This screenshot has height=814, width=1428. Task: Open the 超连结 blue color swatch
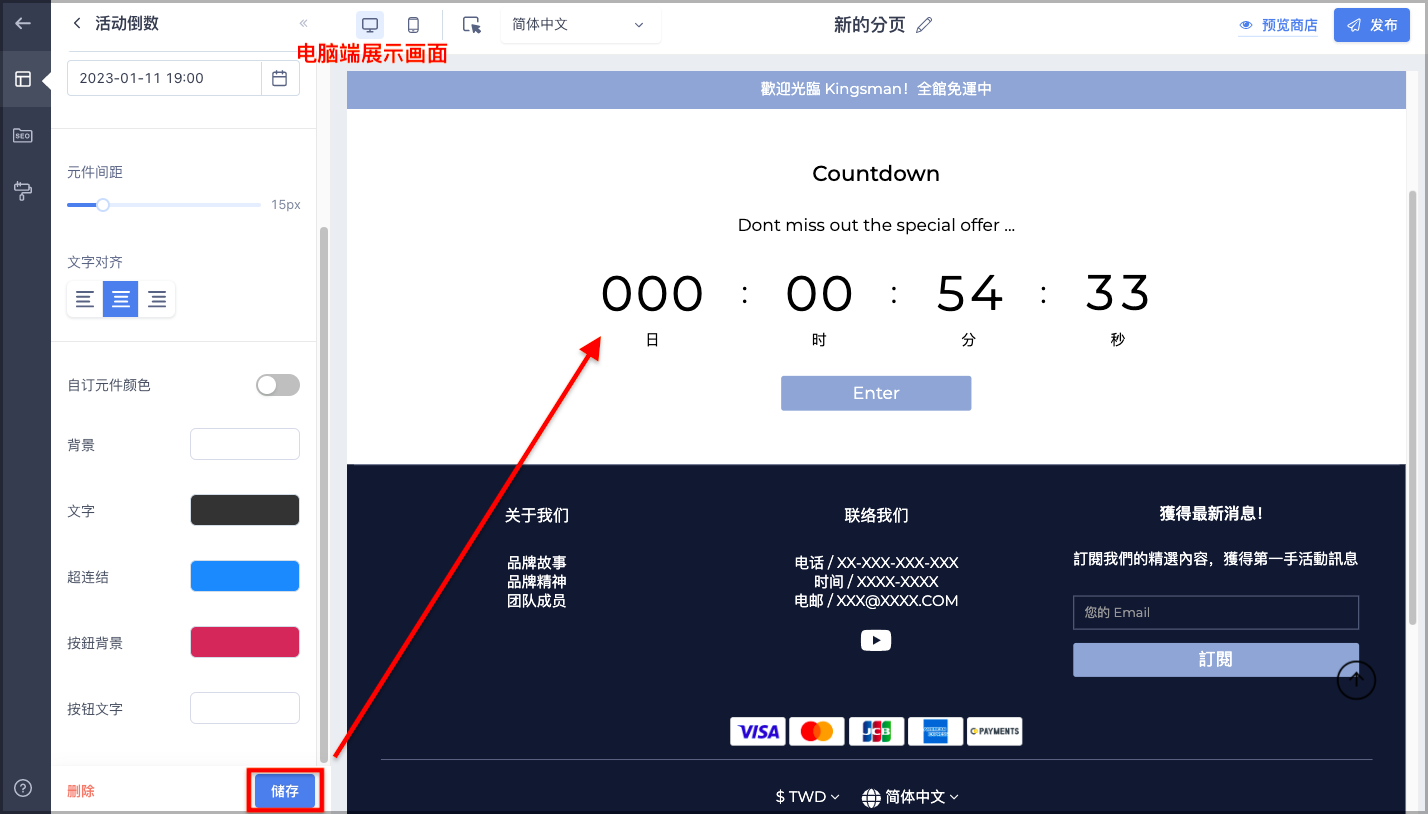[x=245, y=576]
